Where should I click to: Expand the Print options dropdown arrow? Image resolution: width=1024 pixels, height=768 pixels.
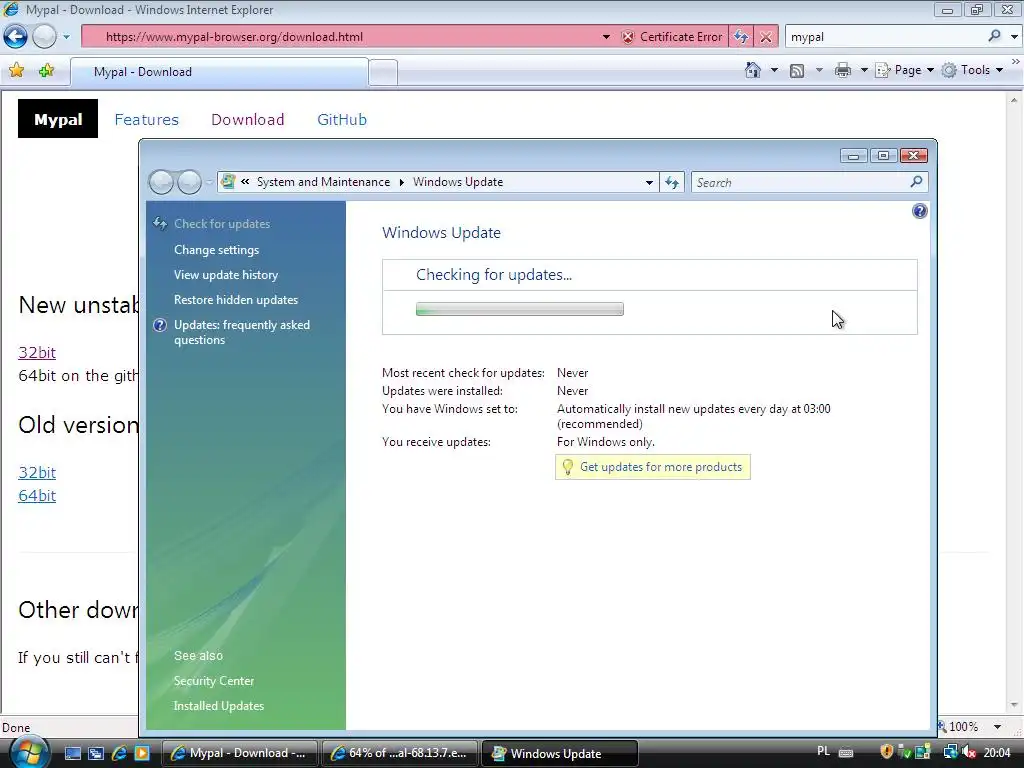tap(863, 70)
